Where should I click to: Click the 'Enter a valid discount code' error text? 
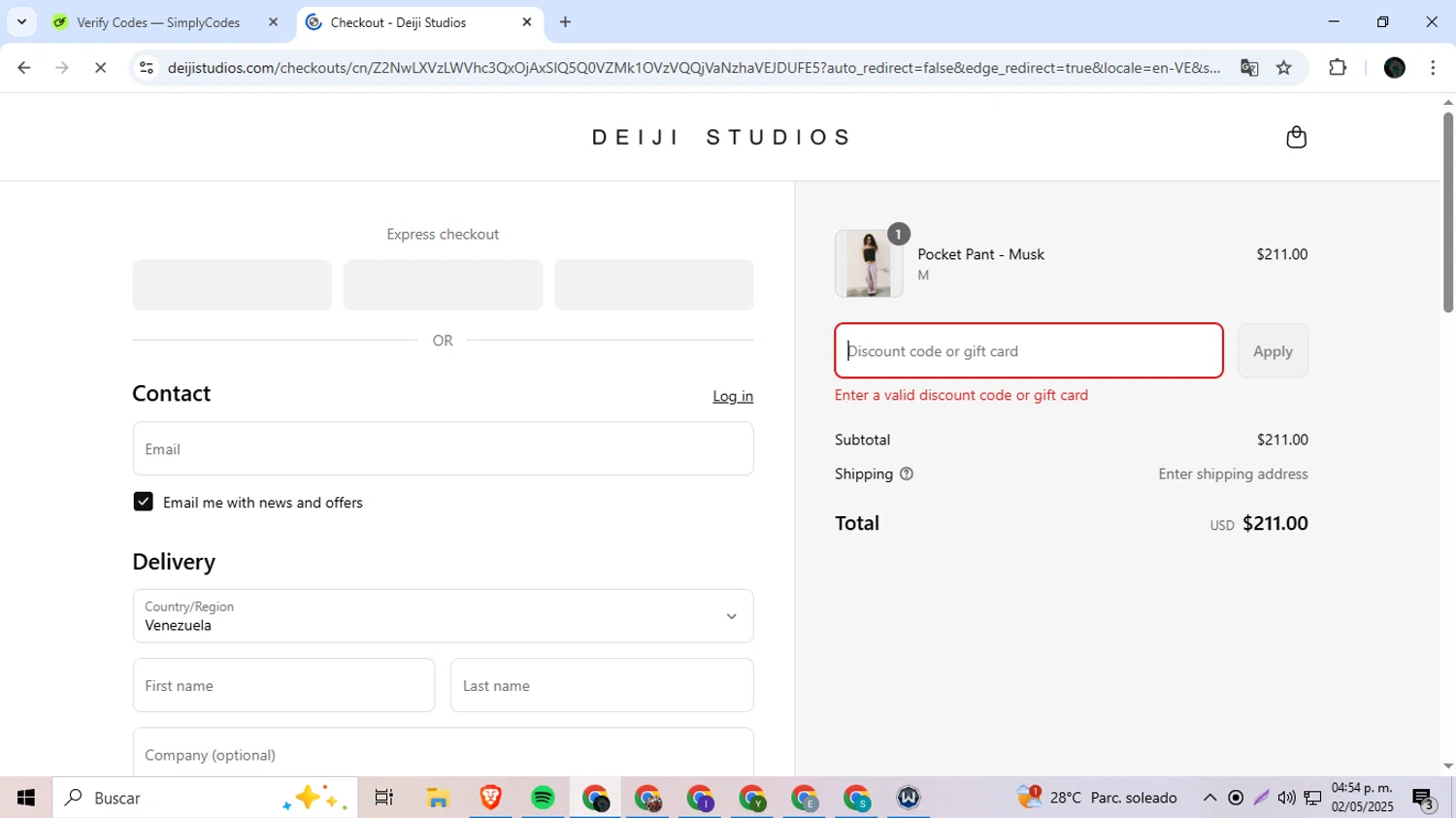tap(961, 395)
